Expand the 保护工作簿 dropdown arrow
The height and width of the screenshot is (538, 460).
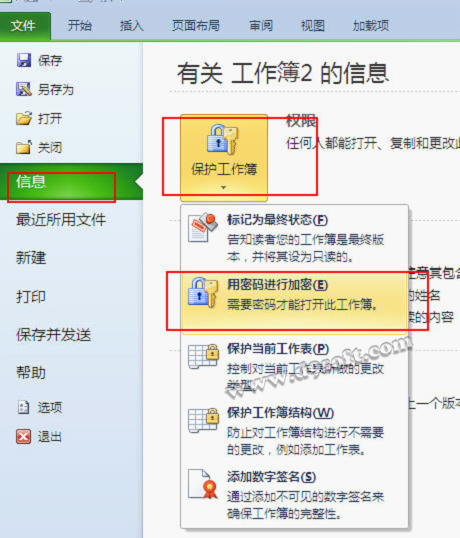pos(224,187)
